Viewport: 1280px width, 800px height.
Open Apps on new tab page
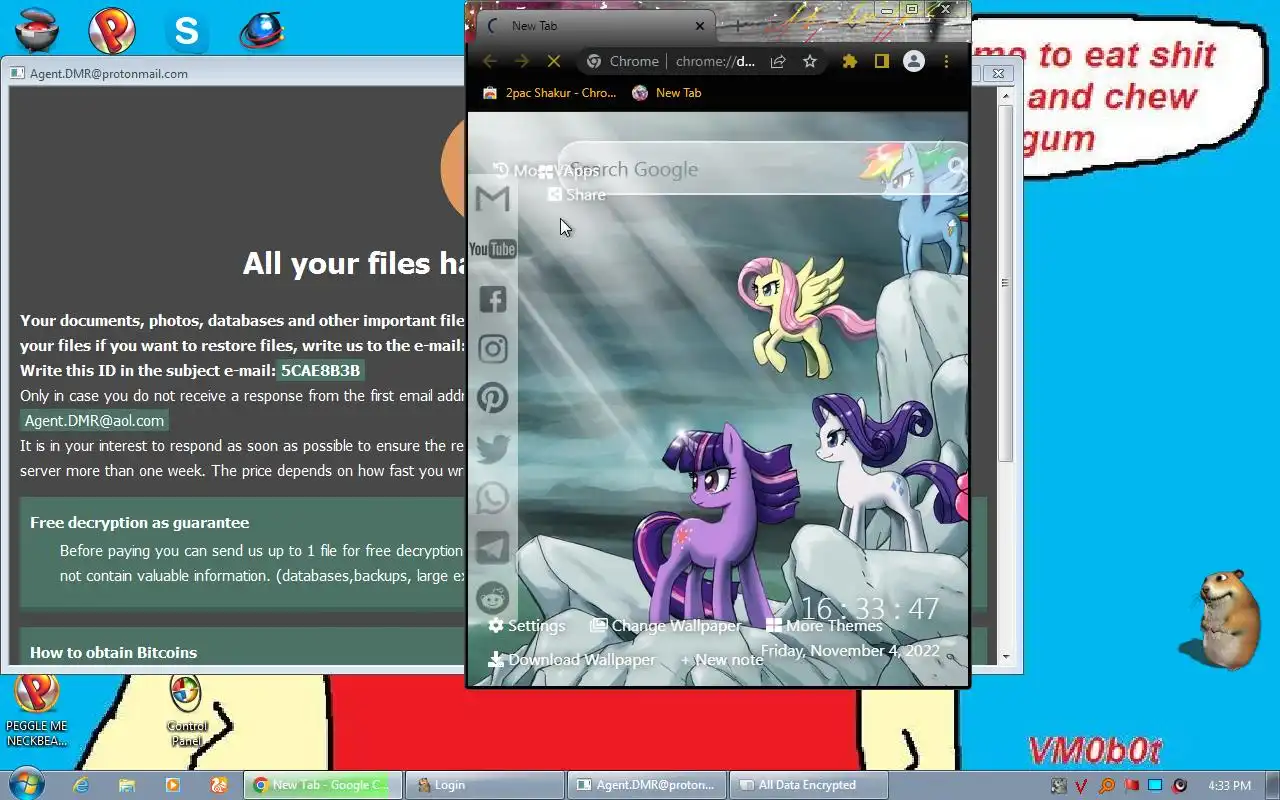coord(569,171)
